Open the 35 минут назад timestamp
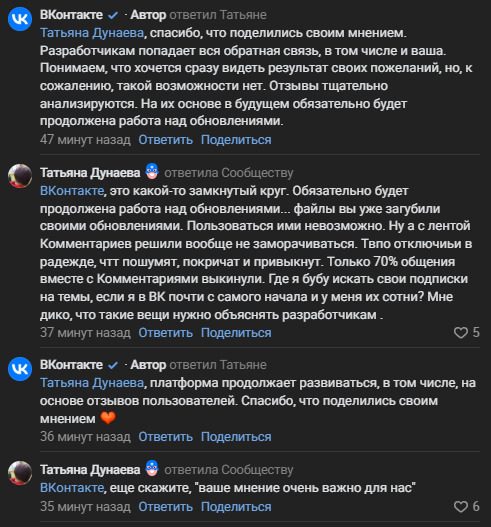This screenshot has height=527, width=491. point(85,507)
